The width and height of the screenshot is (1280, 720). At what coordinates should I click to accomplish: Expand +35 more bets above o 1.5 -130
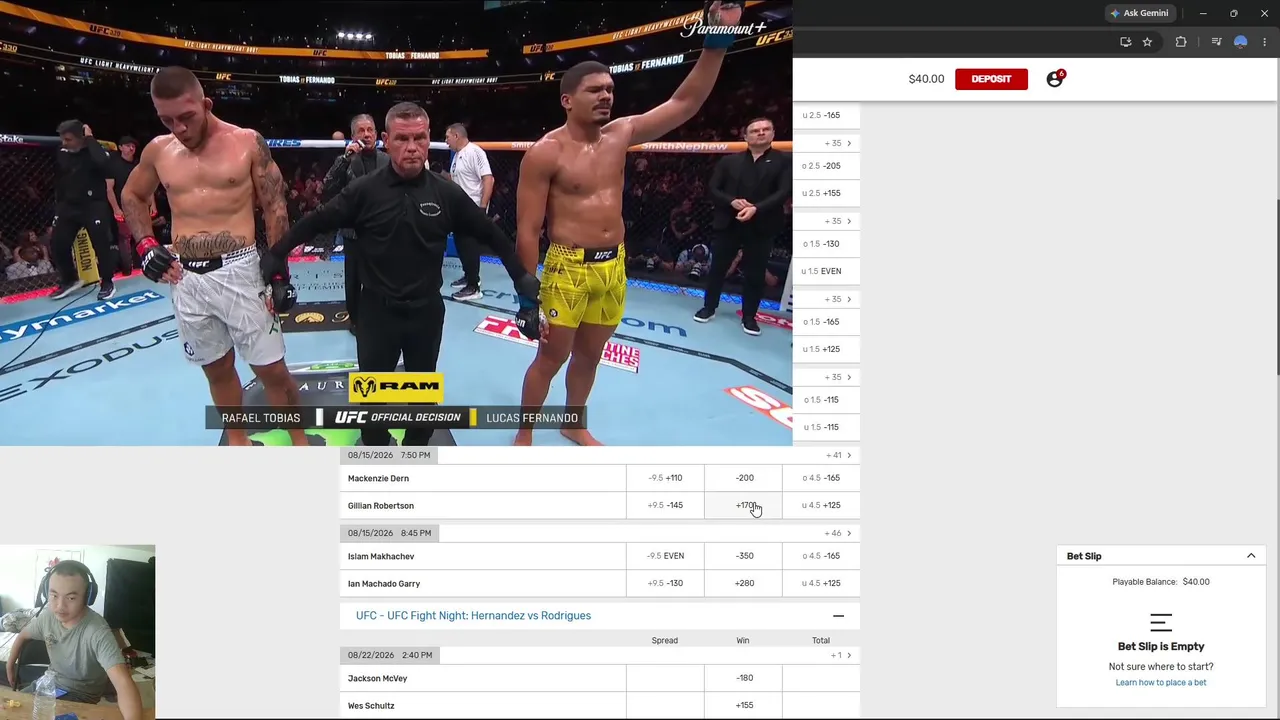point(838,221)
